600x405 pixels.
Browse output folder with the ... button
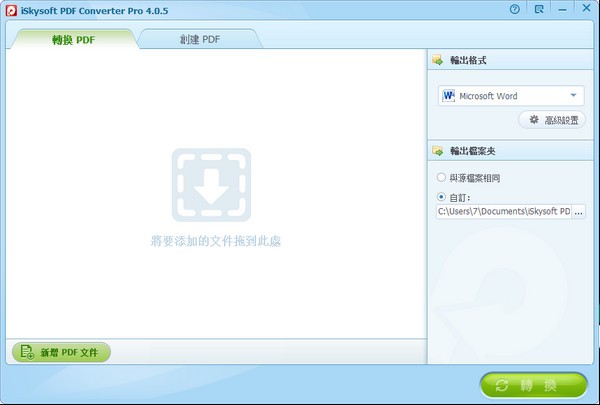(579, 212)
